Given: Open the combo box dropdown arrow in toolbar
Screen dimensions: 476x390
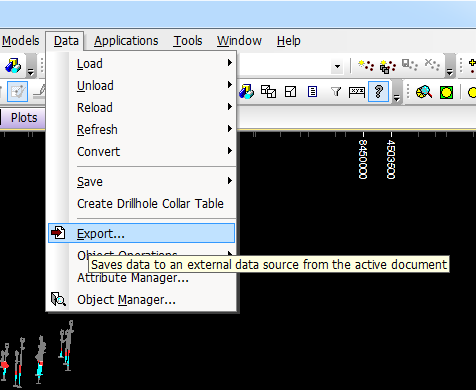Looking at the screenshot, I should click(x=337, y=66).
